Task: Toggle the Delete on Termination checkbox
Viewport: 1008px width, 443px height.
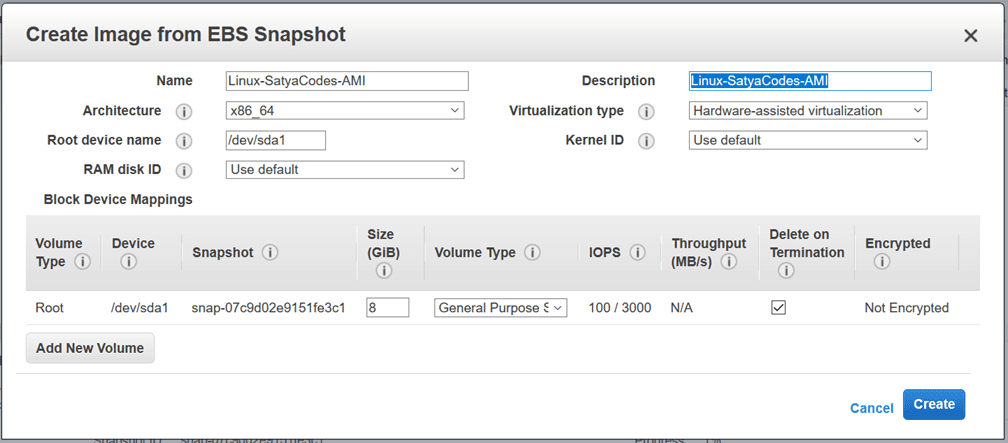Action: click(778, 308)
